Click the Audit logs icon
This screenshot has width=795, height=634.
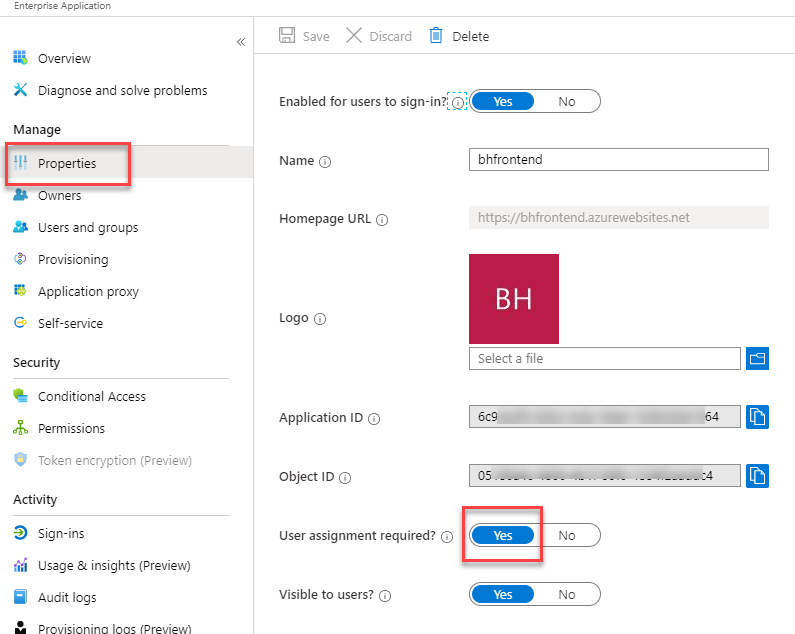[x=20, y=596]
